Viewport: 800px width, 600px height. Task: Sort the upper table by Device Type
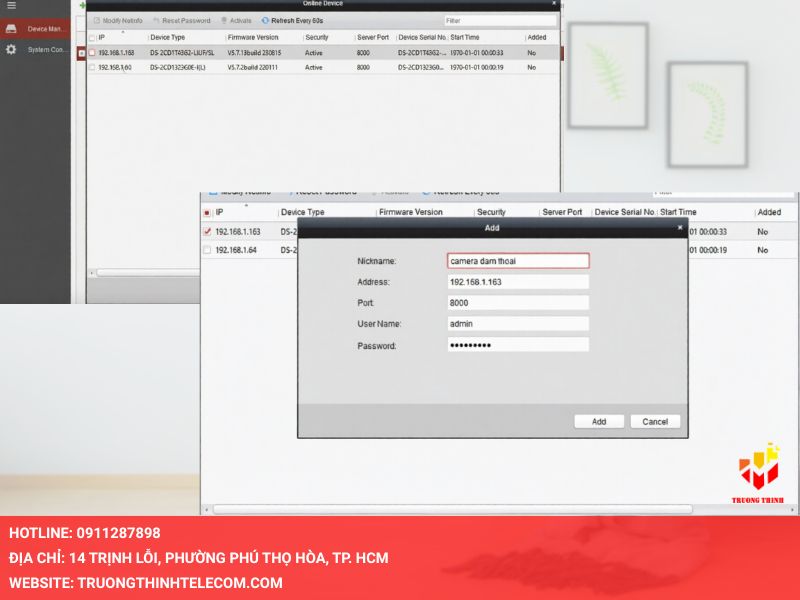(x=167, y=37)
